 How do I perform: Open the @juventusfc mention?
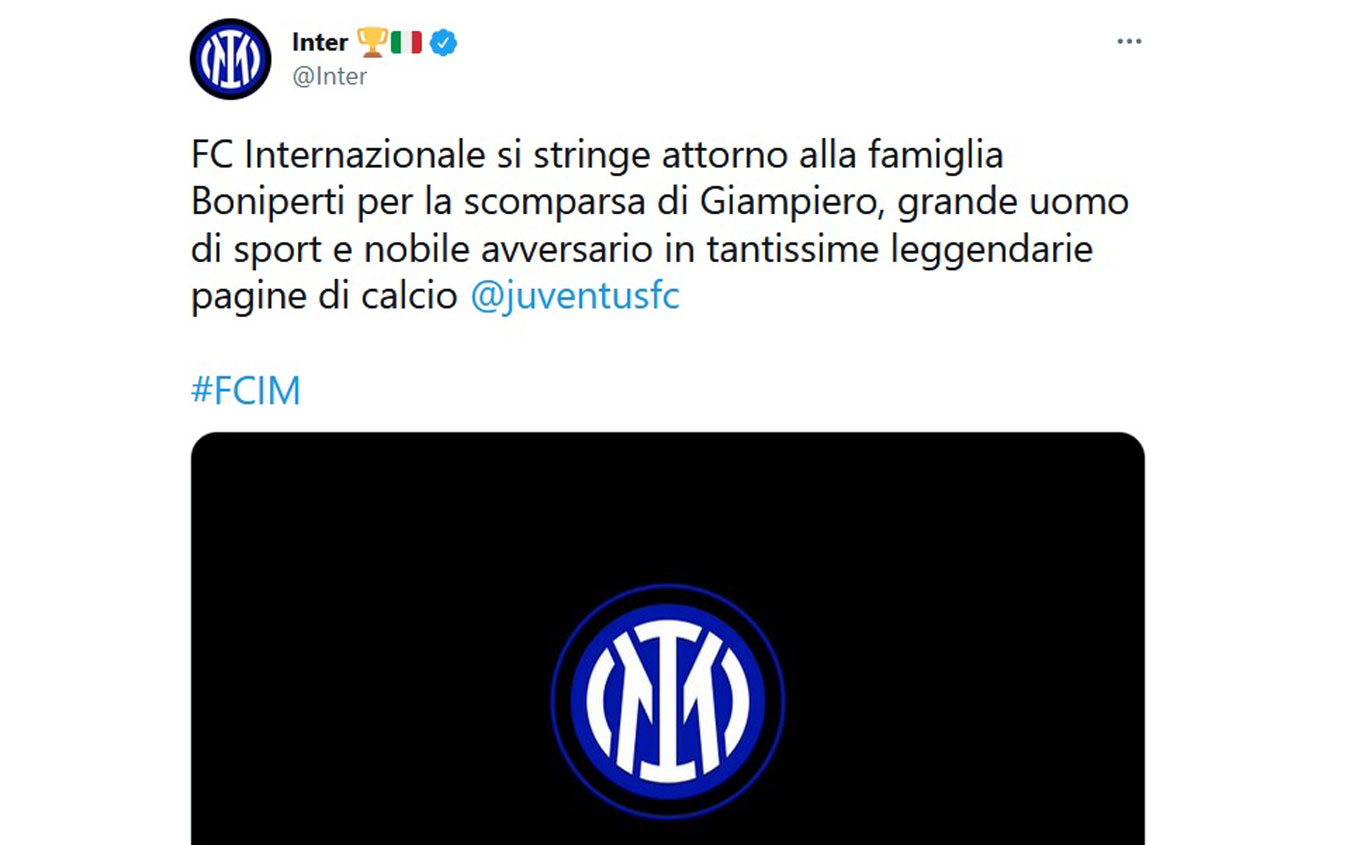pyautogui.click(x=575, y=298)
